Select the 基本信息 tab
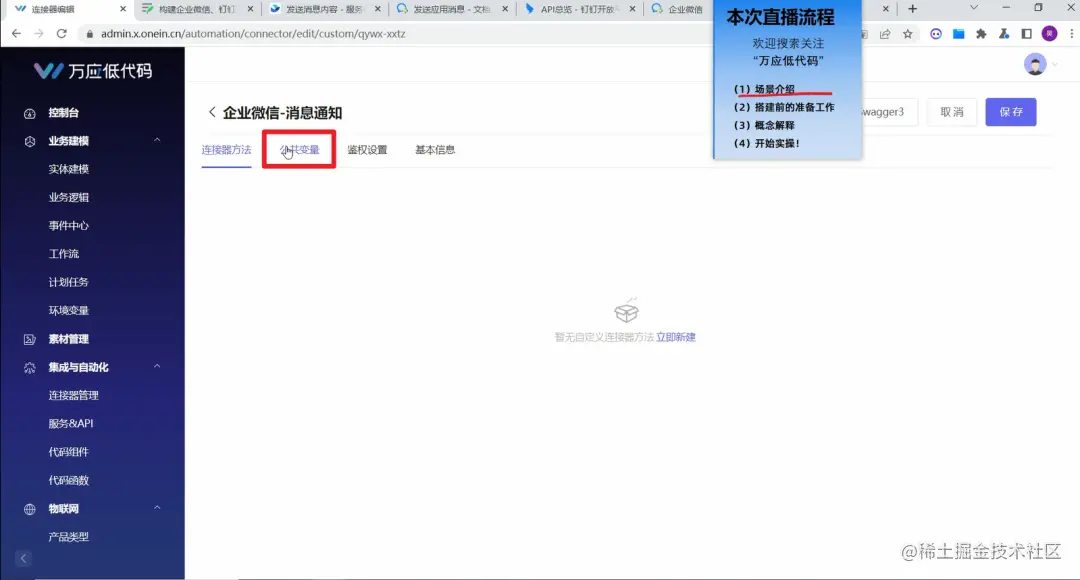 coord(435,149)
